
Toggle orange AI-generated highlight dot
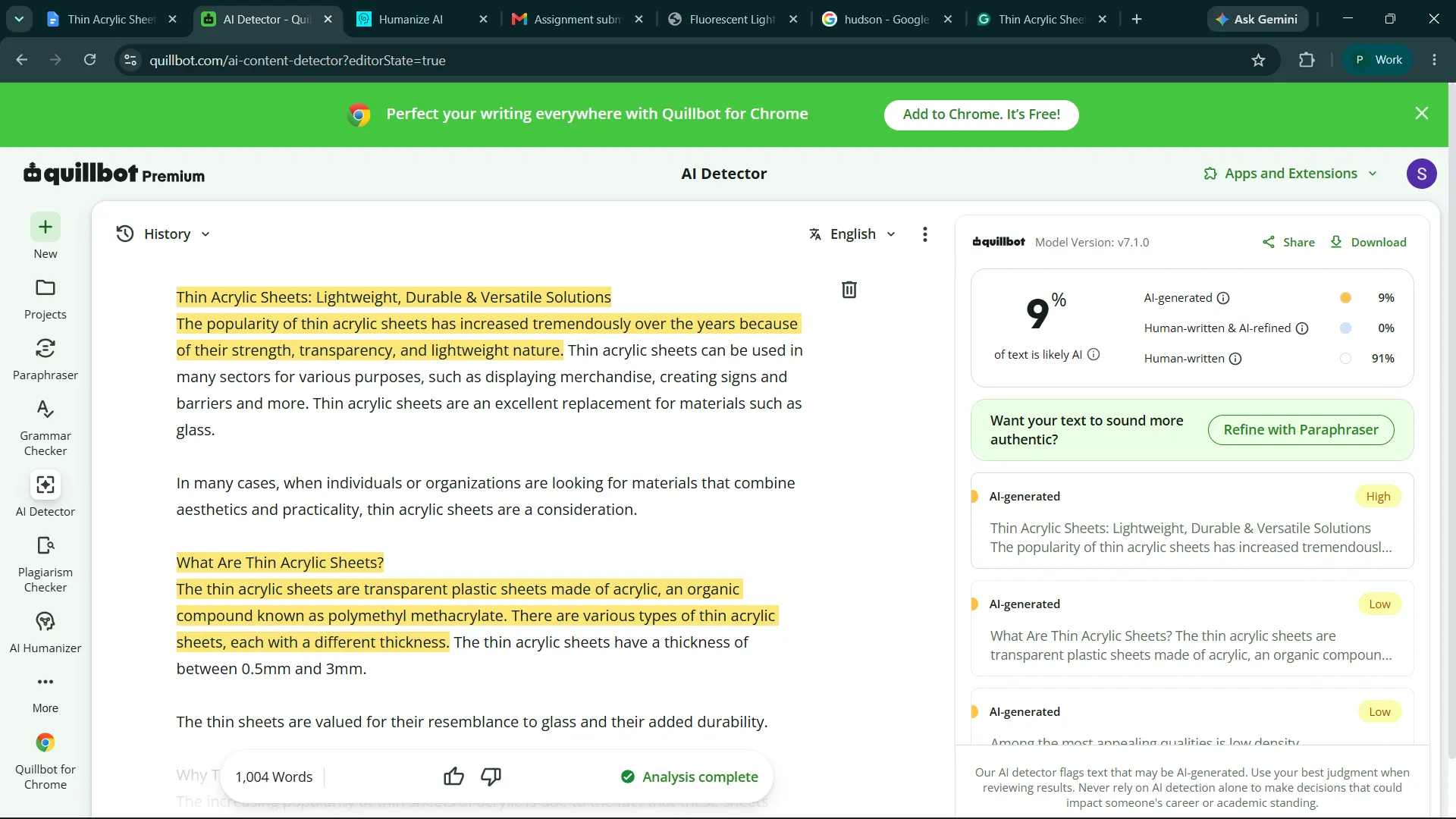(1345, 298)
